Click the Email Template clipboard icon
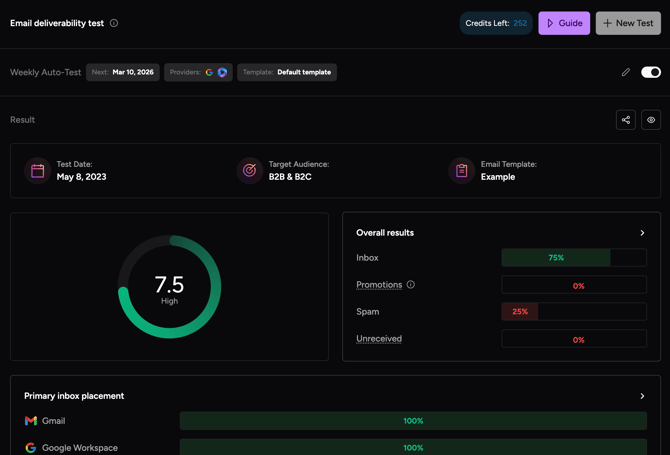Image resolution: width=670 pixels, height=455 pixels. click(462, 171)
